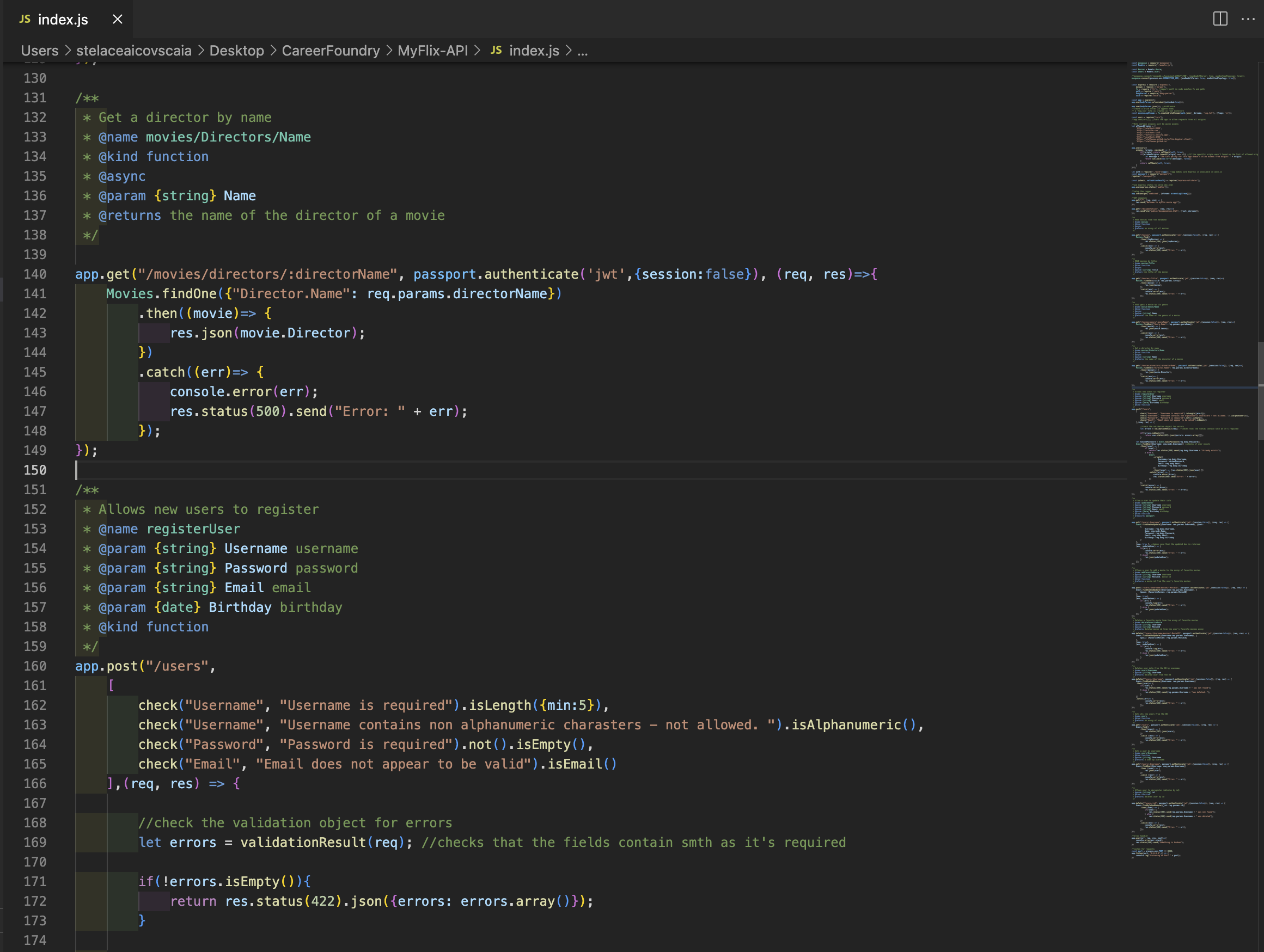This screenshot has height=952, width=1264.
Task: Place cursor on empty line 150
Action: coord(600,470)
